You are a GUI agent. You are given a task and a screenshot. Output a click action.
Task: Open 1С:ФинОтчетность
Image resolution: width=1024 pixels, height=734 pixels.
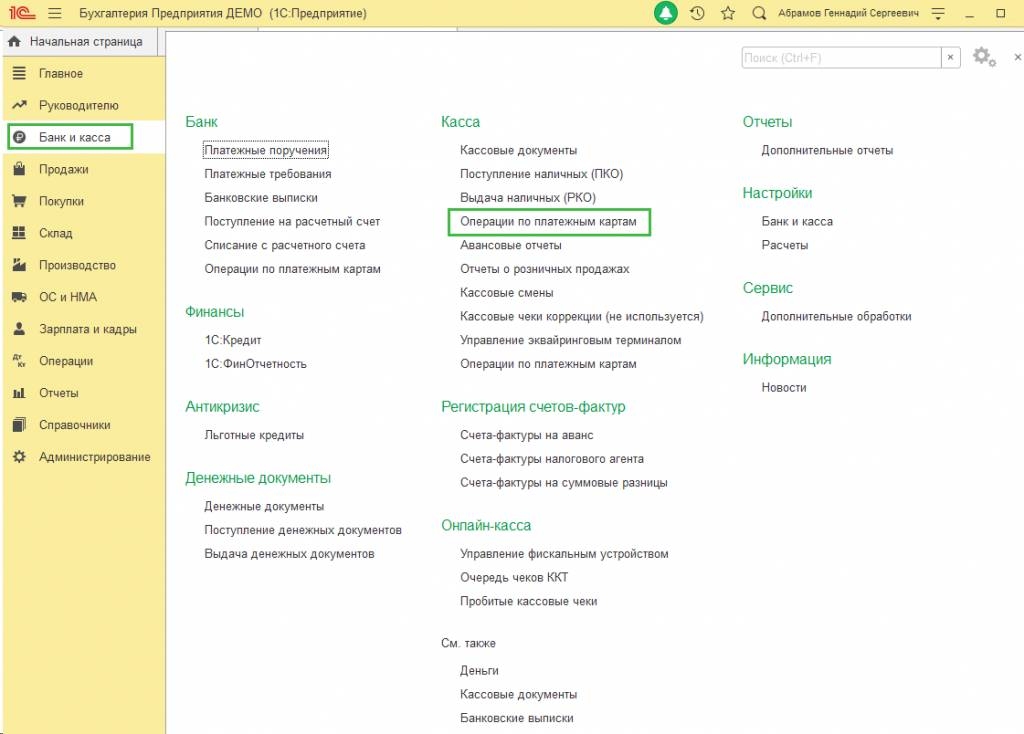point(255,364)
